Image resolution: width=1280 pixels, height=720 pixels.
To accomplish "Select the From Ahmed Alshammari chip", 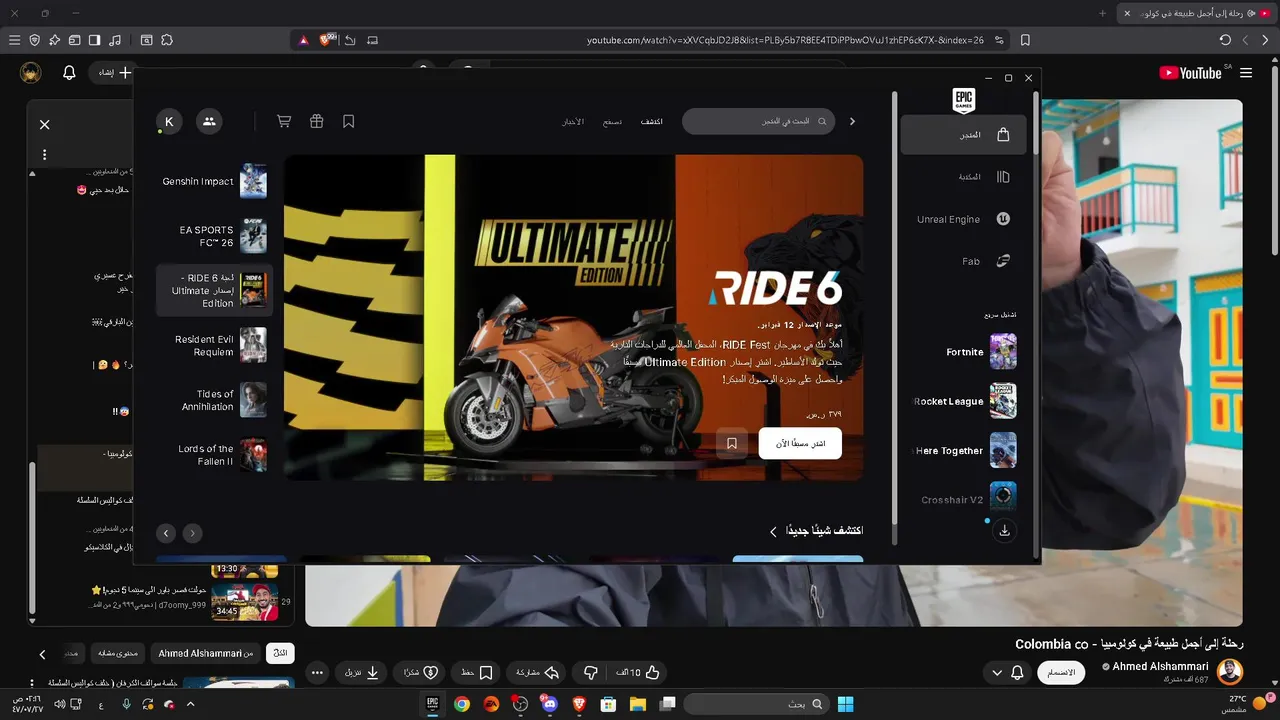I will (206, 653).
